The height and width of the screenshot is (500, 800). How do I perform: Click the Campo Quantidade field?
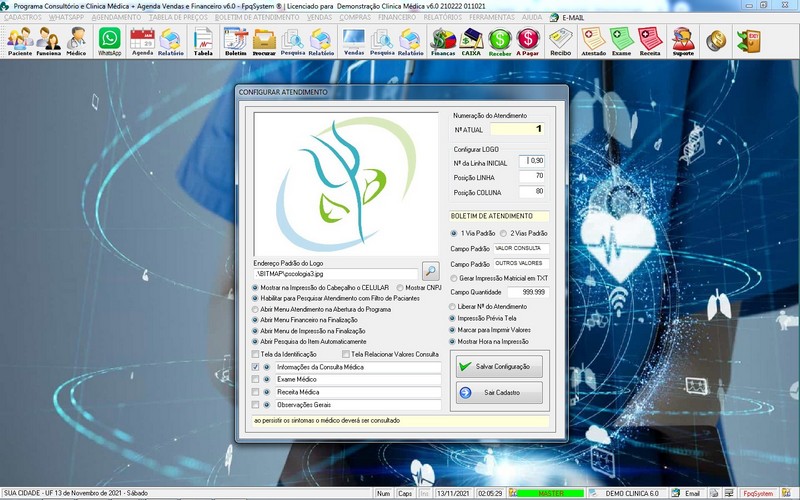tap(528, 292)
